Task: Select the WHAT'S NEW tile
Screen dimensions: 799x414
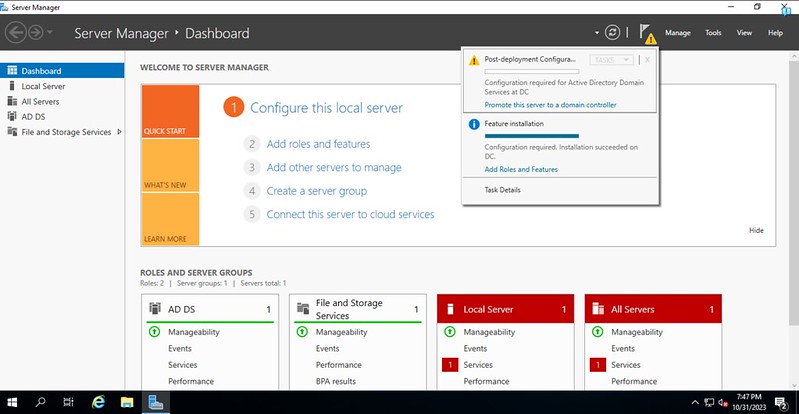Action: [170, 165]
